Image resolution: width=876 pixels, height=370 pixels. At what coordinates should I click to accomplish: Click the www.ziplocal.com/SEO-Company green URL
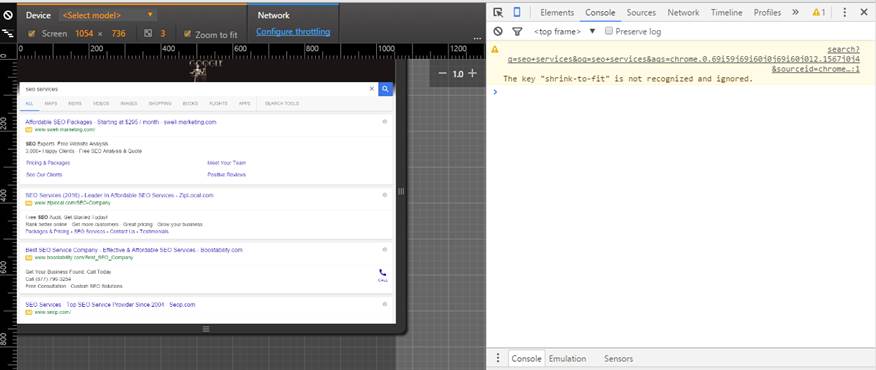pyautogui.click(x=73, y=203)
